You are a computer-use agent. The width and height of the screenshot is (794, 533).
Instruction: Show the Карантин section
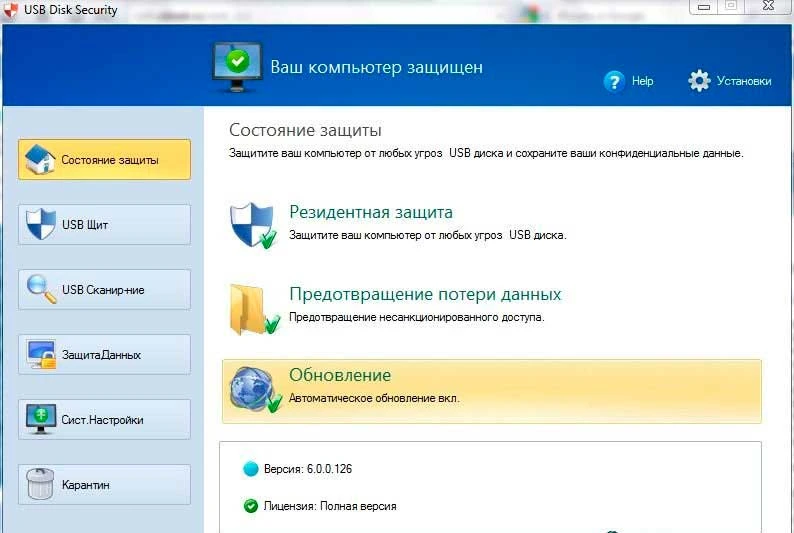(x=104, y=484)
